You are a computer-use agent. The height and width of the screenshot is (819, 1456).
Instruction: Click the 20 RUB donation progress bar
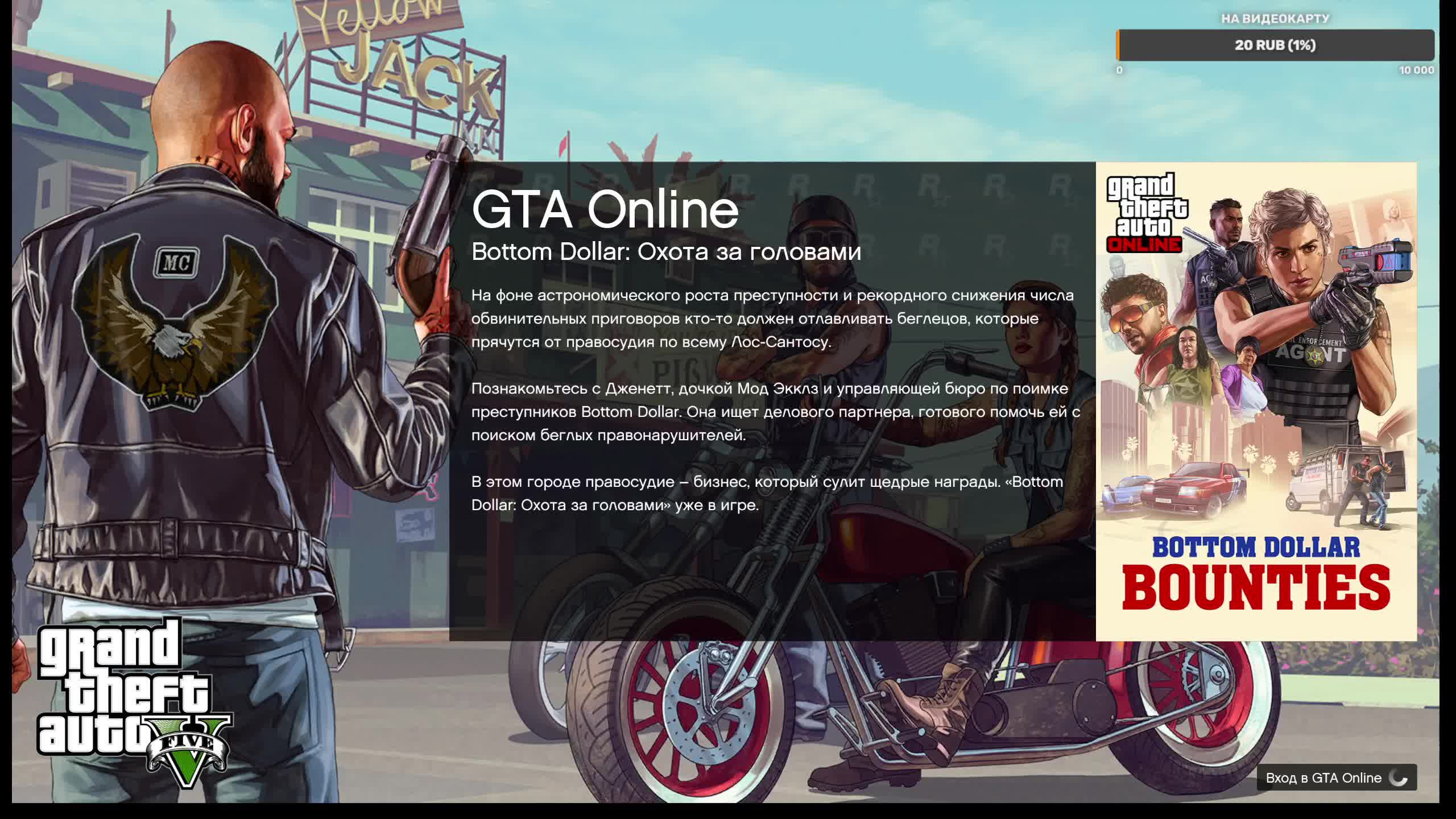point(1275,45)
